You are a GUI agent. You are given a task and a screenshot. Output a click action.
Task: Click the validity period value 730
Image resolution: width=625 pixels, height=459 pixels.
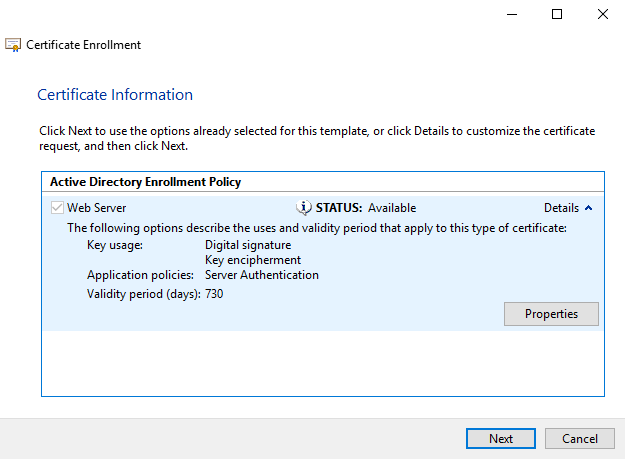point(214,294)
